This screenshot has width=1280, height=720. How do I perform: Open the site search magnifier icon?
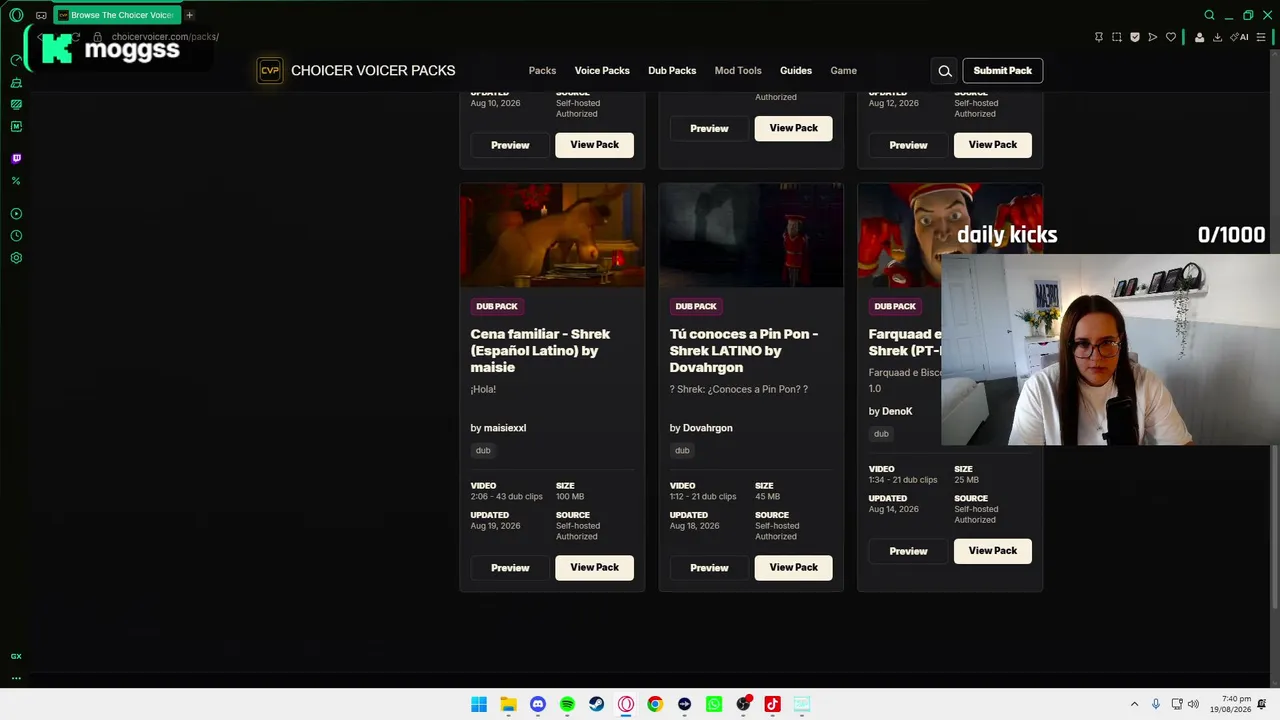(x=945, y=71)
